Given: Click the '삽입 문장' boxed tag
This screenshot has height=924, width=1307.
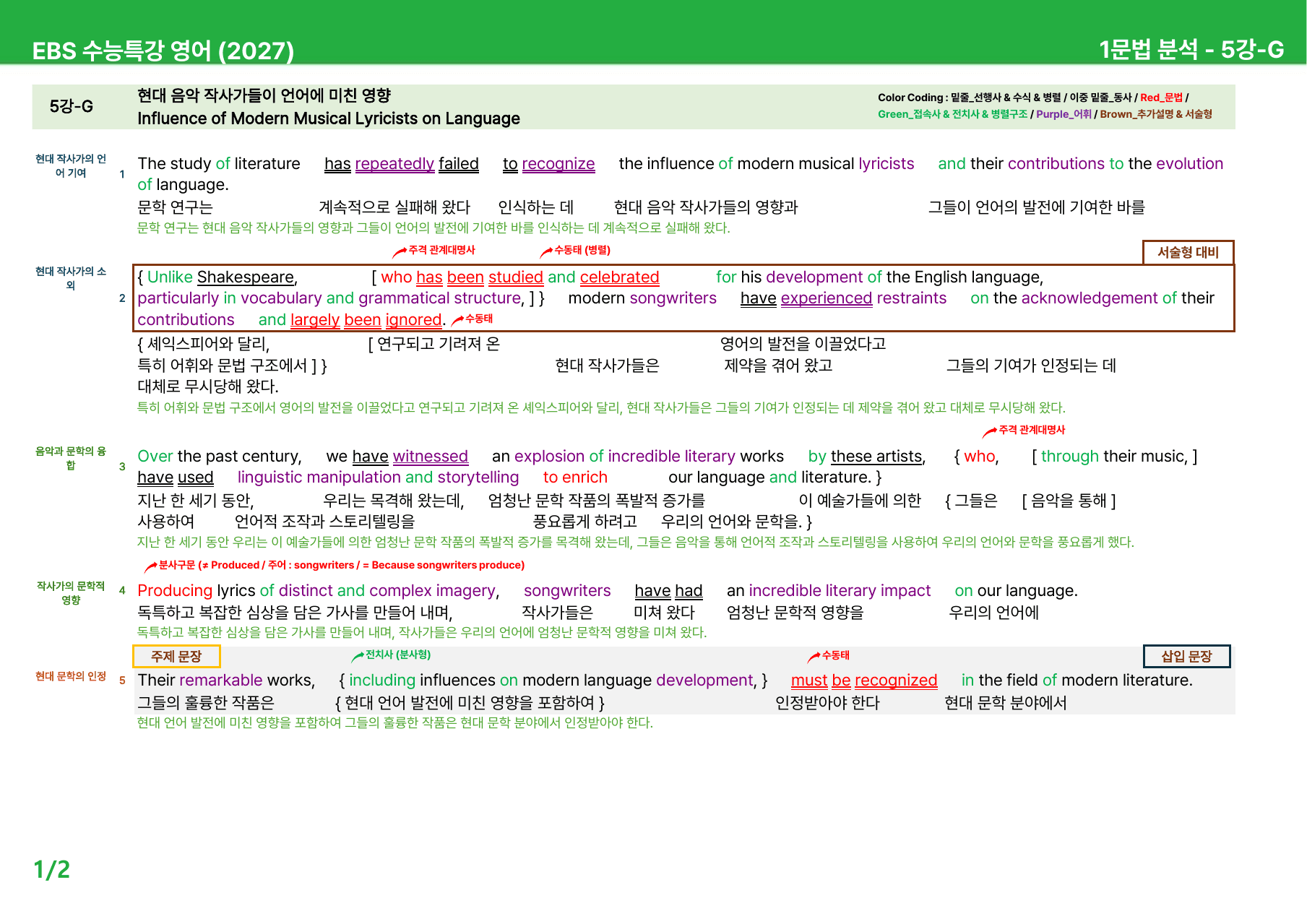Looking at the screenshot, I should point(1186,656).
